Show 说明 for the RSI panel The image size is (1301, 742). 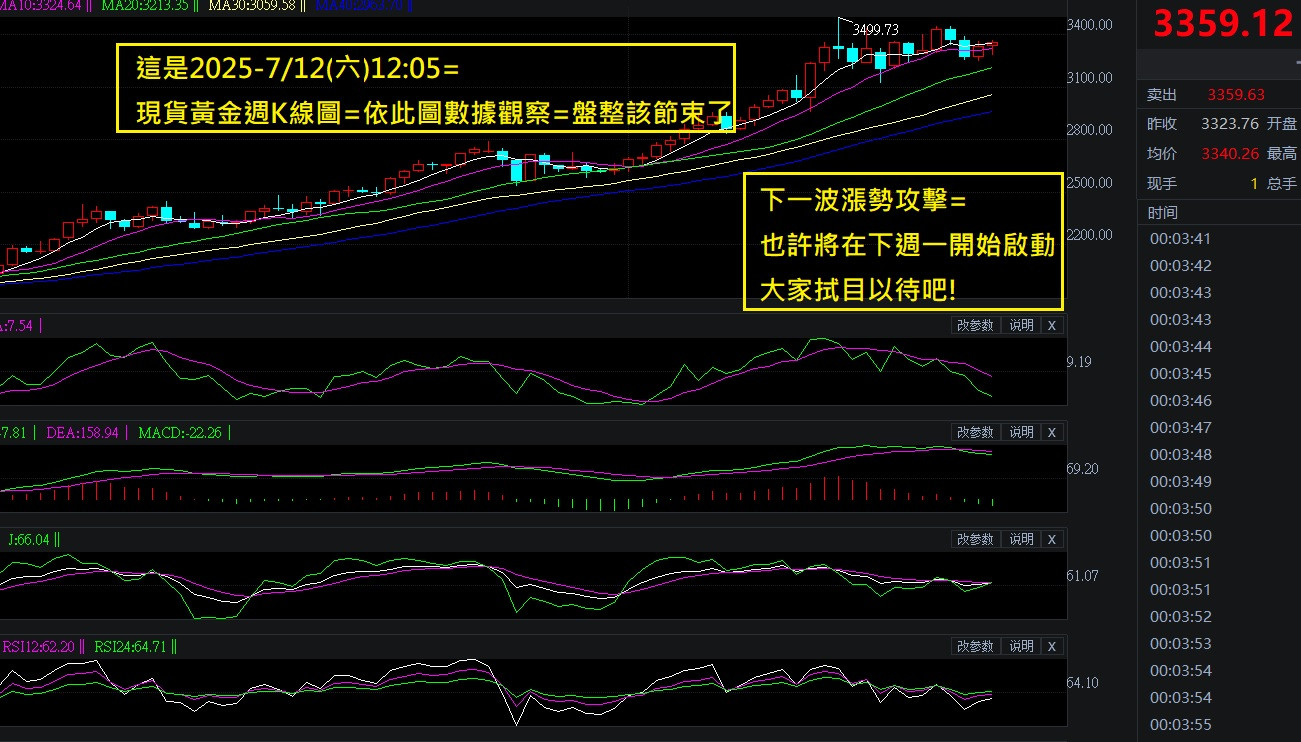click(x=1021, y=646)
